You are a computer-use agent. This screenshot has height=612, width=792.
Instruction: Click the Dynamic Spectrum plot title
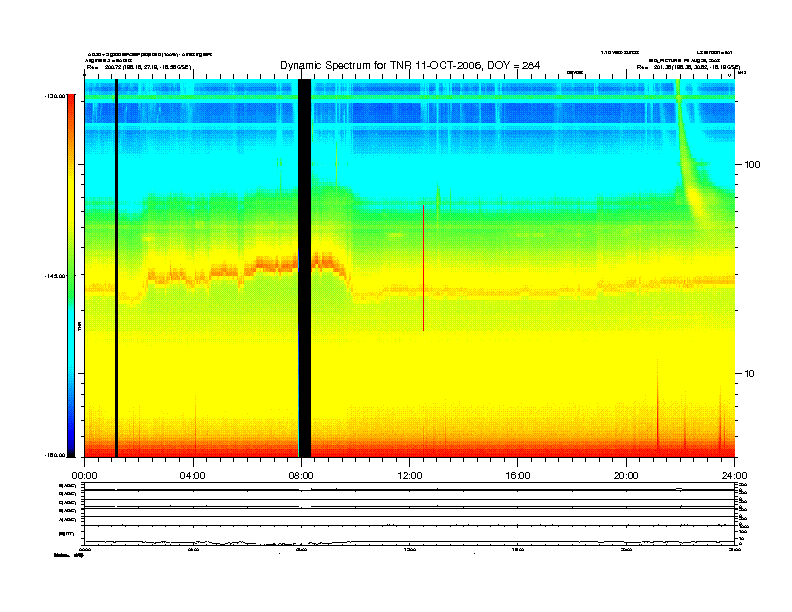(x=410, y=66)
